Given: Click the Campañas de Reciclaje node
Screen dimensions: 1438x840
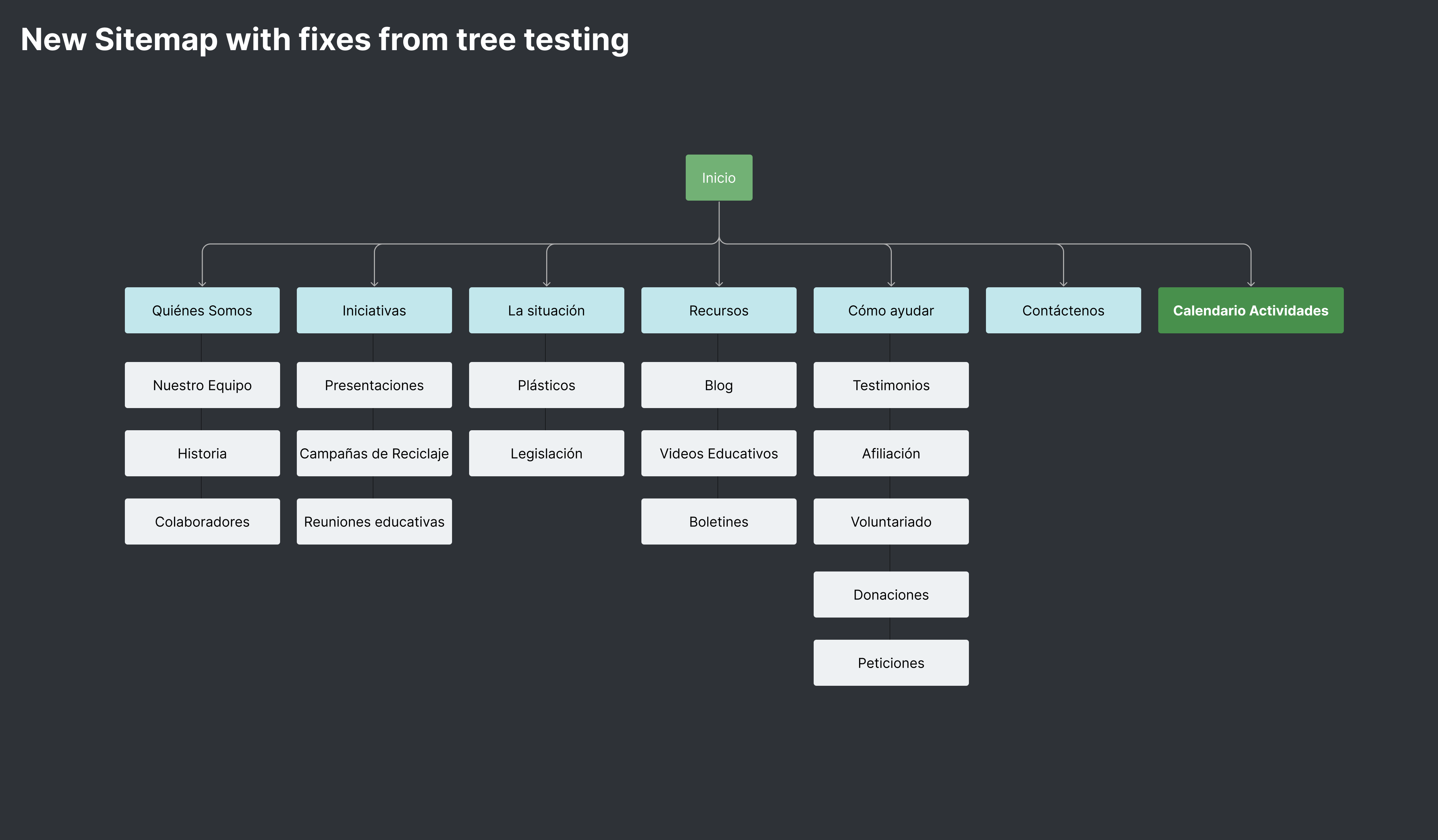Looking at the screenshot, I should pyautogui.click(x=374, y=454).
